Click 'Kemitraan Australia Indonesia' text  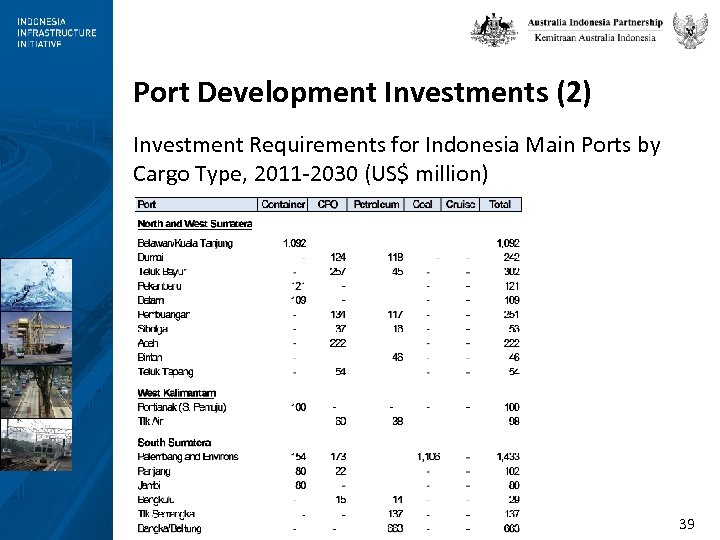(x=595, y=38)
